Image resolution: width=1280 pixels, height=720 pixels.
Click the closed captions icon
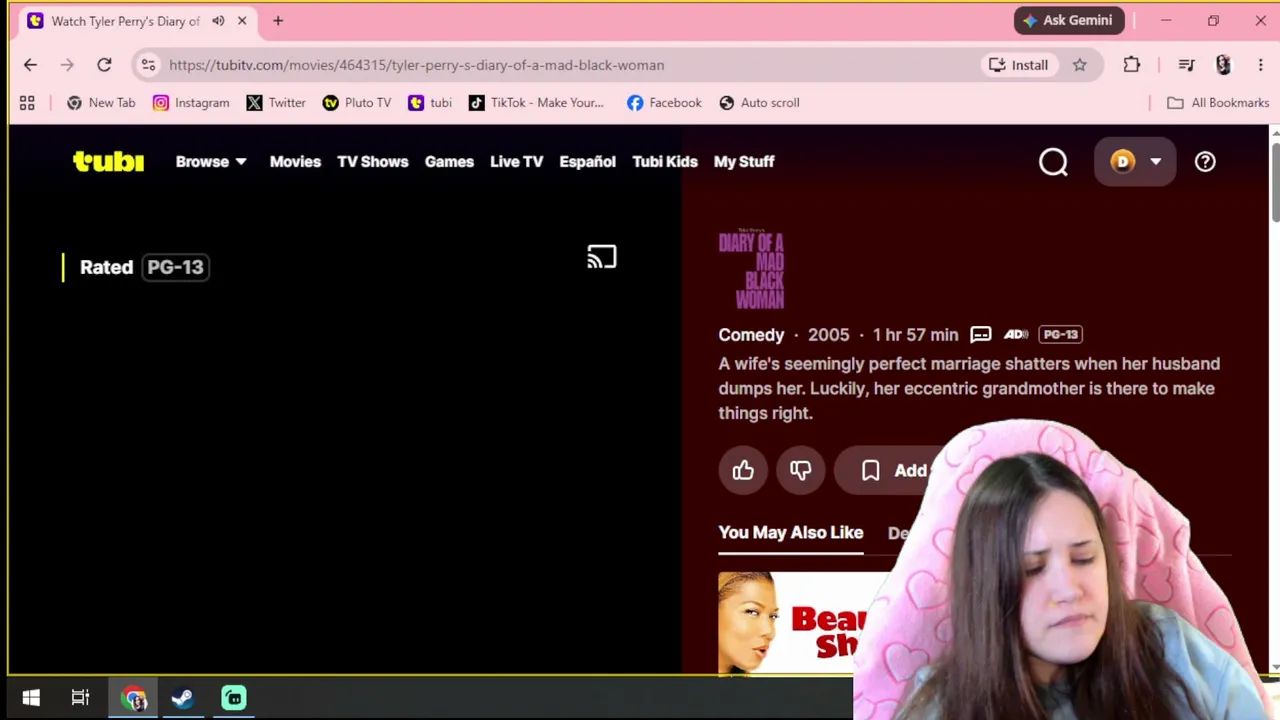point(980,334)
